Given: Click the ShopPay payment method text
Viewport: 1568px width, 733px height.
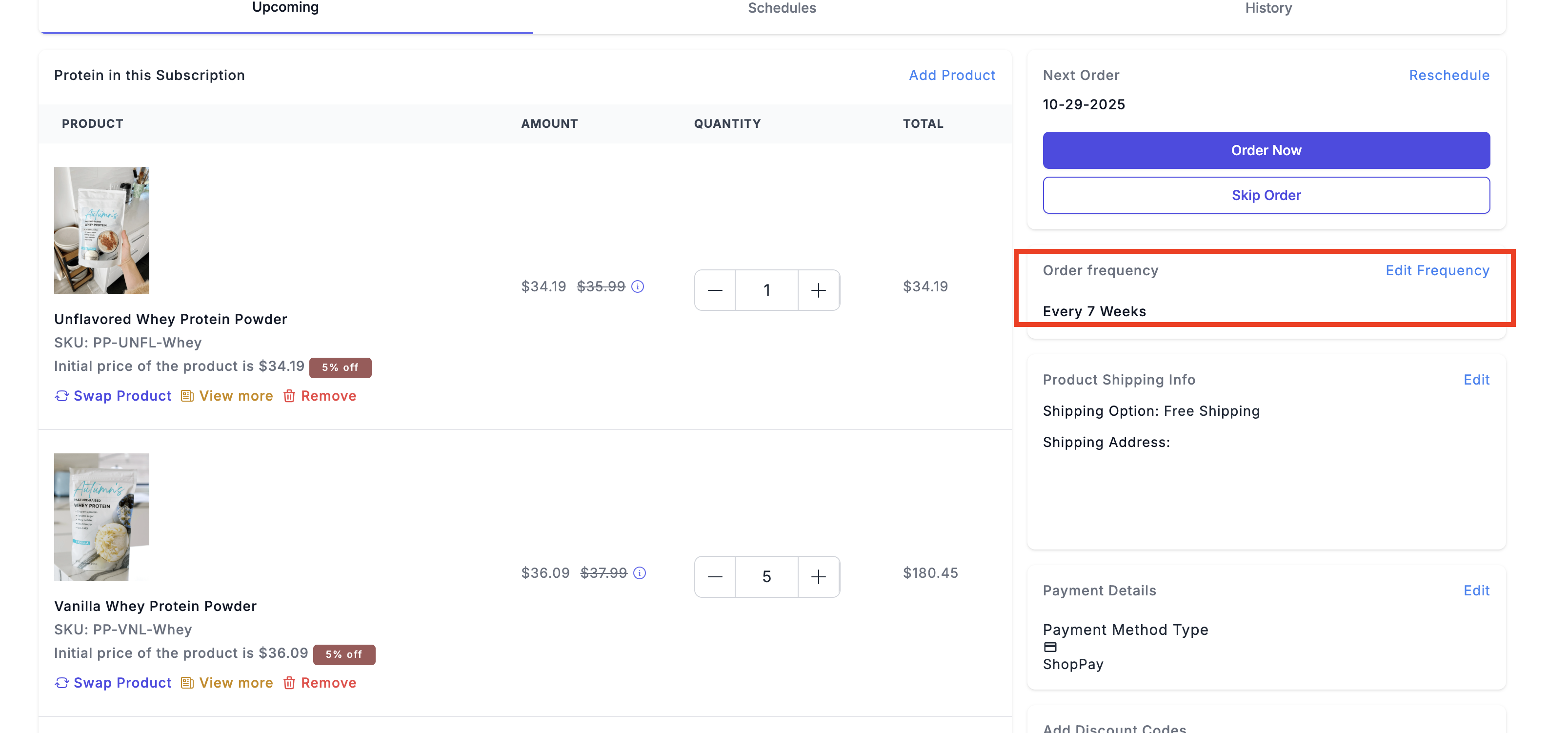Looking at the screenshot, I should pos(1073,664).
